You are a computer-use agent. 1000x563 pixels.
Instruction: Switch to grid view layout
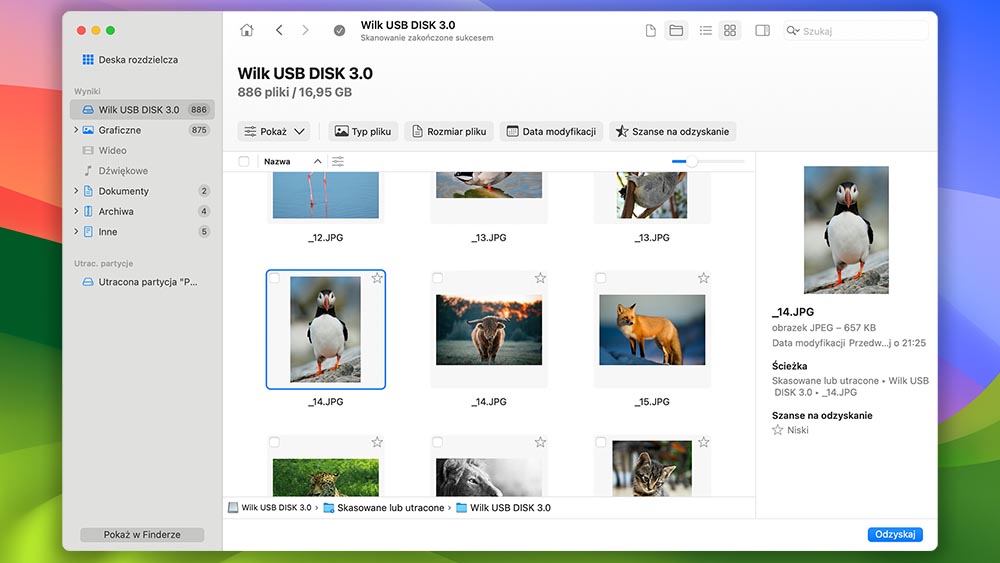pyautogui.click(x=730, y=31)
